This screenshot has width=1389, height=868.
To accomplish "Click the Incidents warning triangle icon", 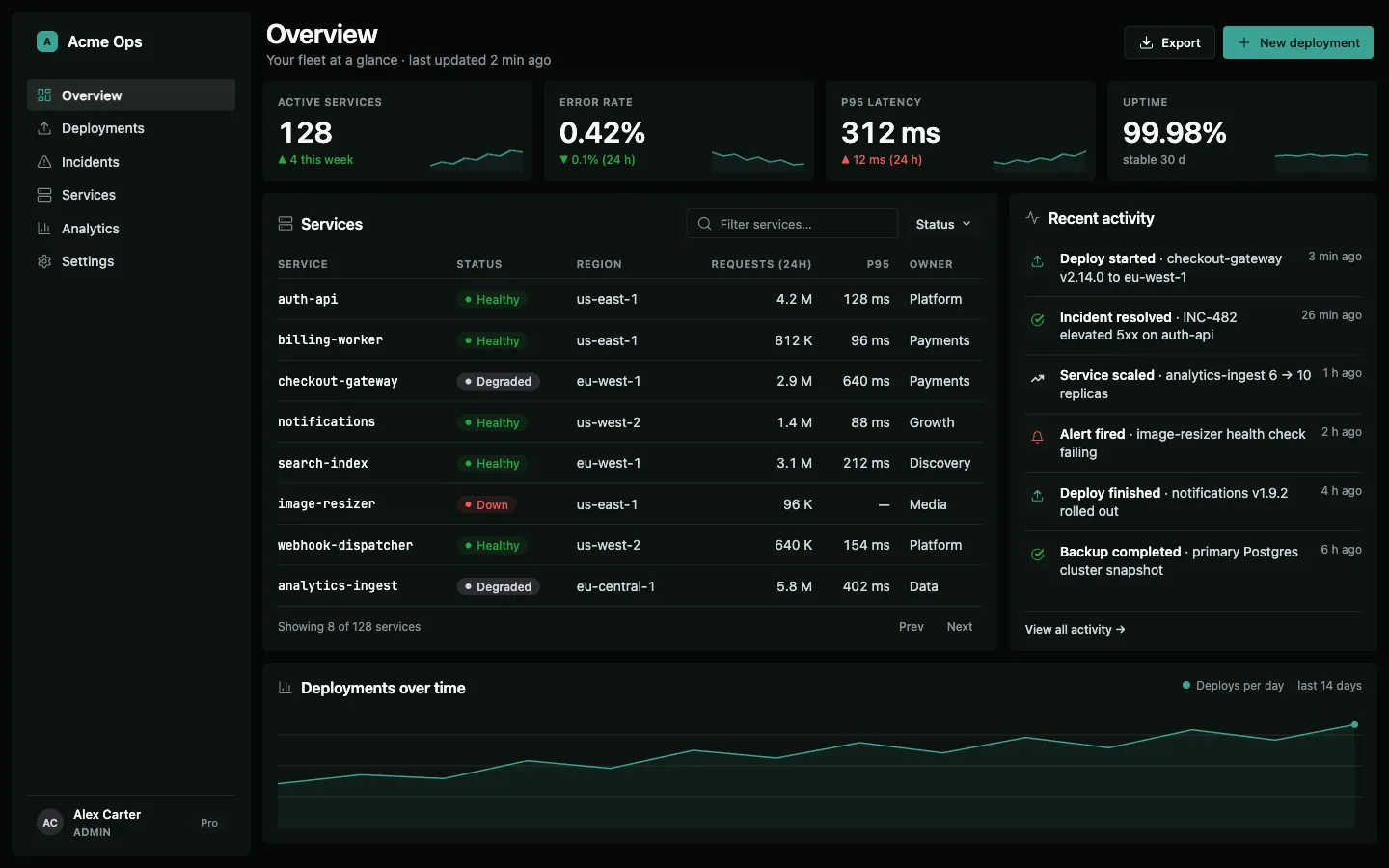I will pos(44,162).
